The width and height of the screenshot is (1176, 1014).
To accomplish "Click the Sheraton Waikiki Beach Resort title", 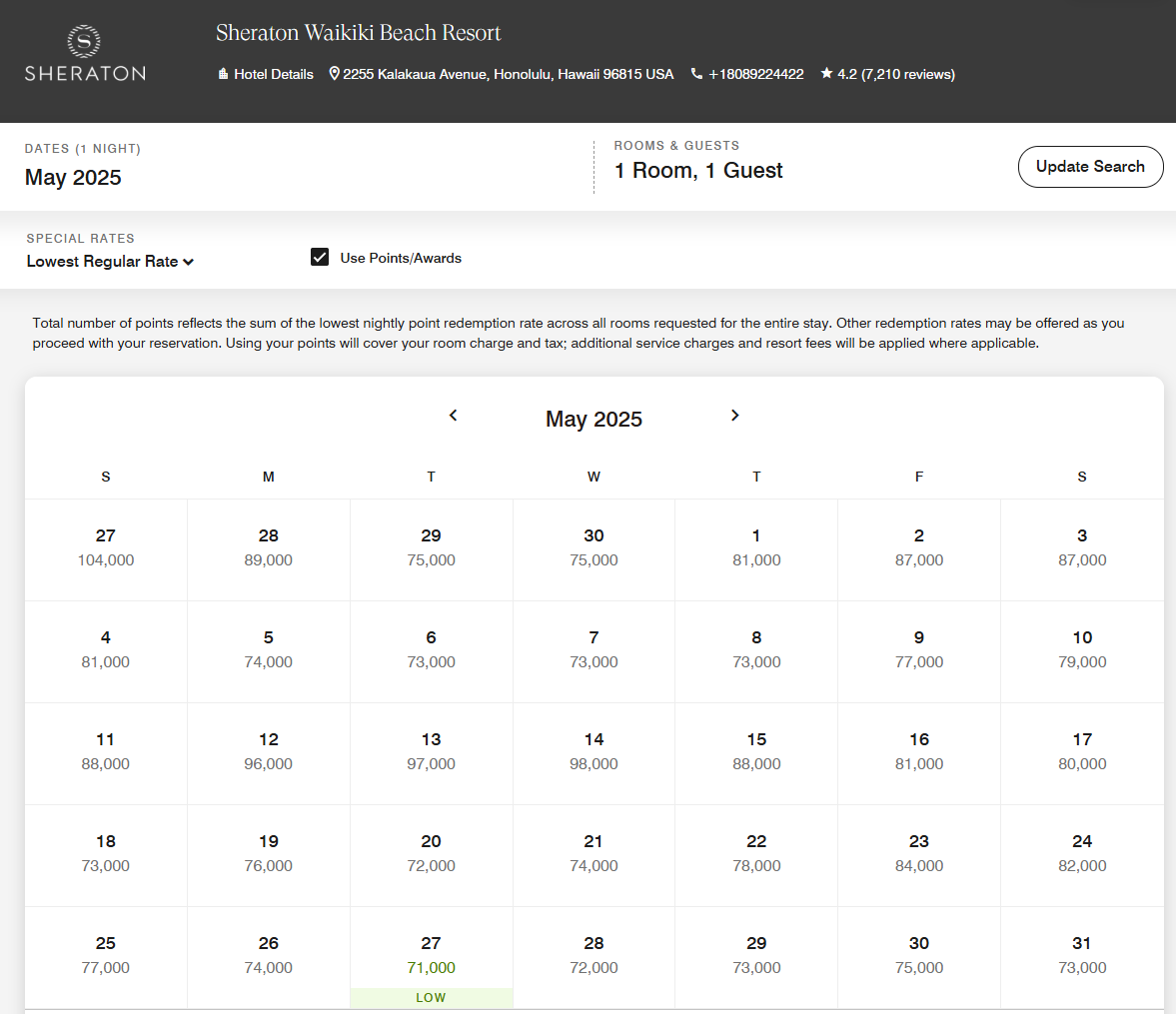I will click(x=358, y=33).
